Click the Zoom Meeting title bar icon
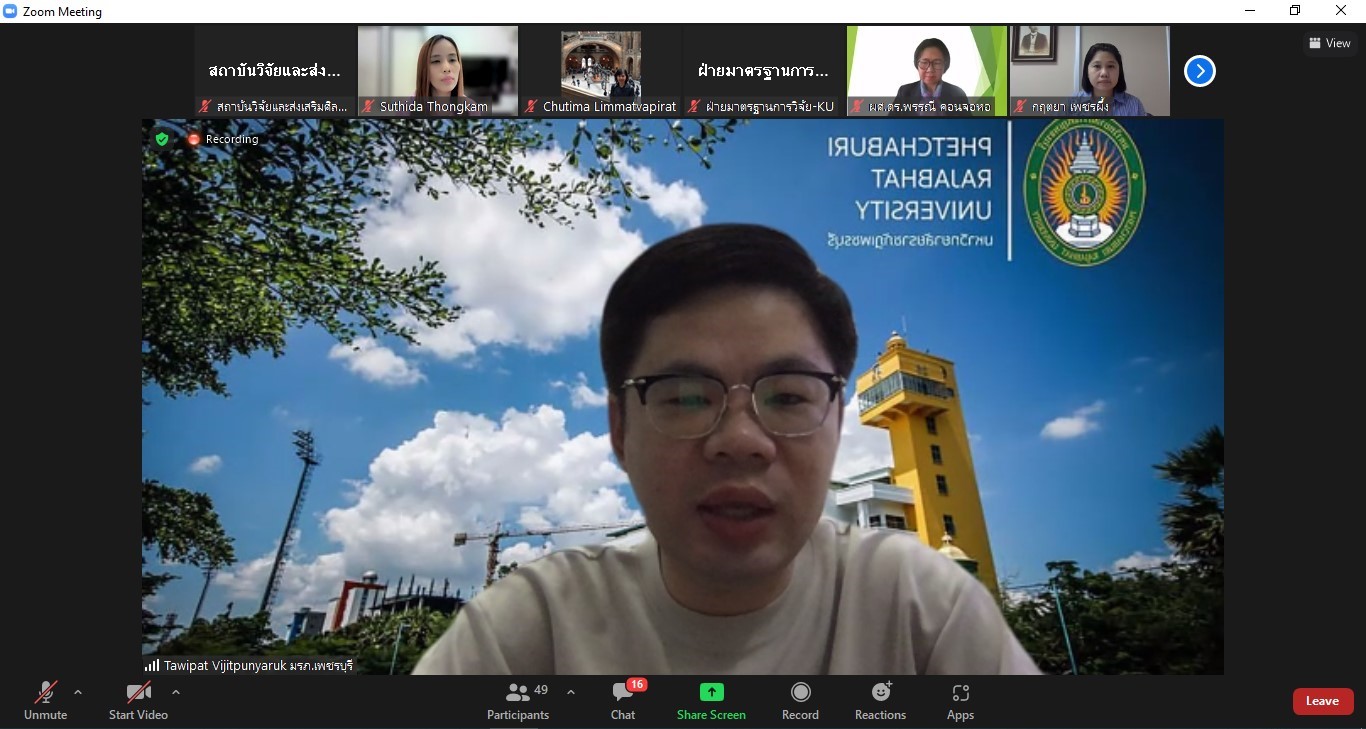The image size is (1366, 729). click(x=10, y=11)
